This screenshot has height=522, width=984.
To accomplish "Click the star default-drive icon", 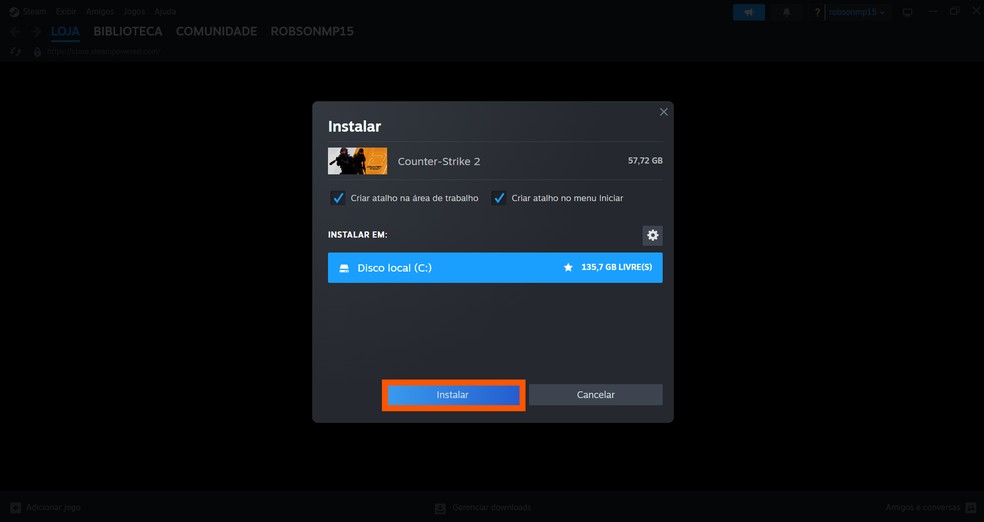I will [x=568, y=267].
